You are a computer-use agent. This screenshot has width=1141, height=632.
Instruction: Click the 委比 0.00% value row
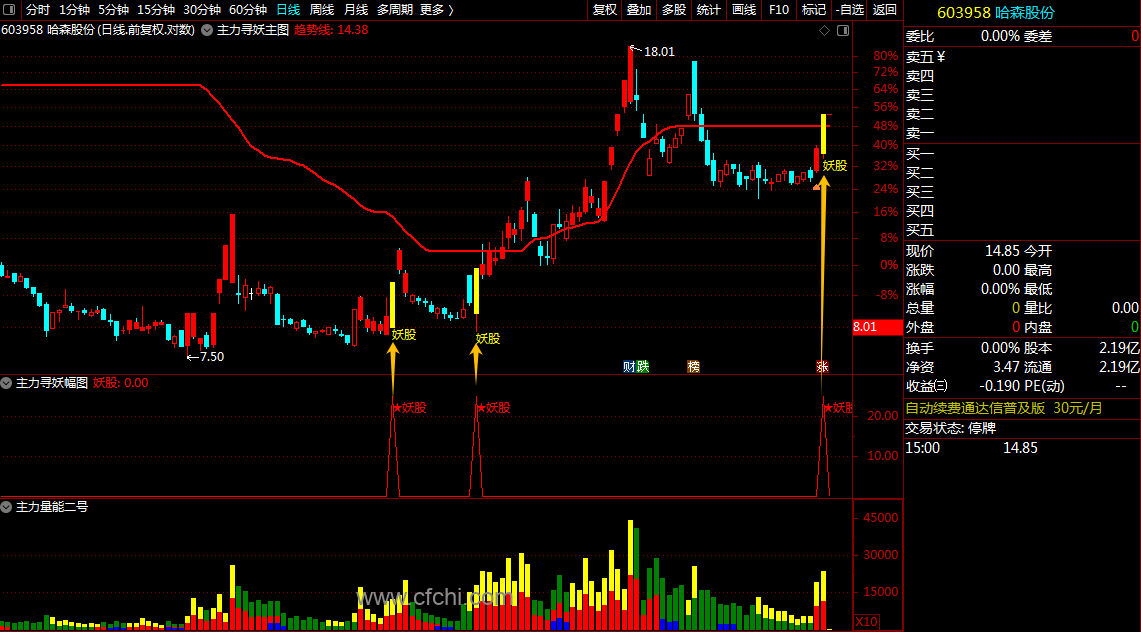coord(962,36)
